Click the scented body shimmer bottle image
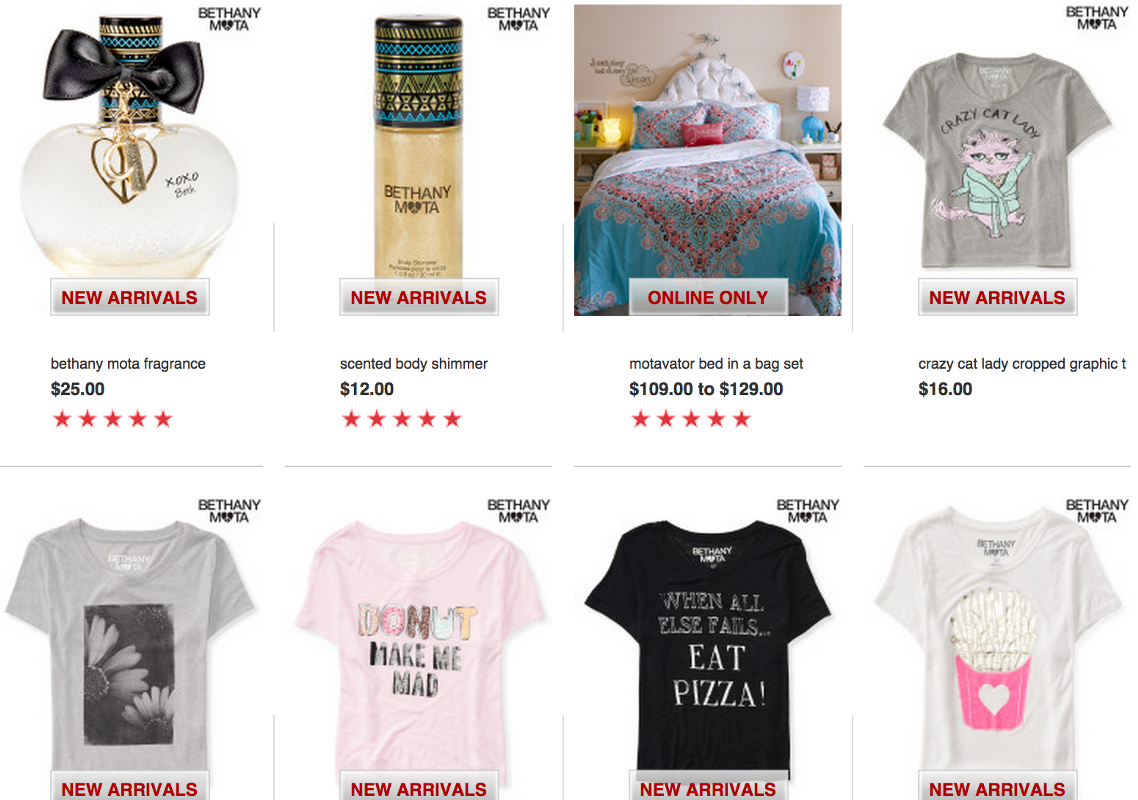This screenshot has height=800, width=1138. coord(419,147)
